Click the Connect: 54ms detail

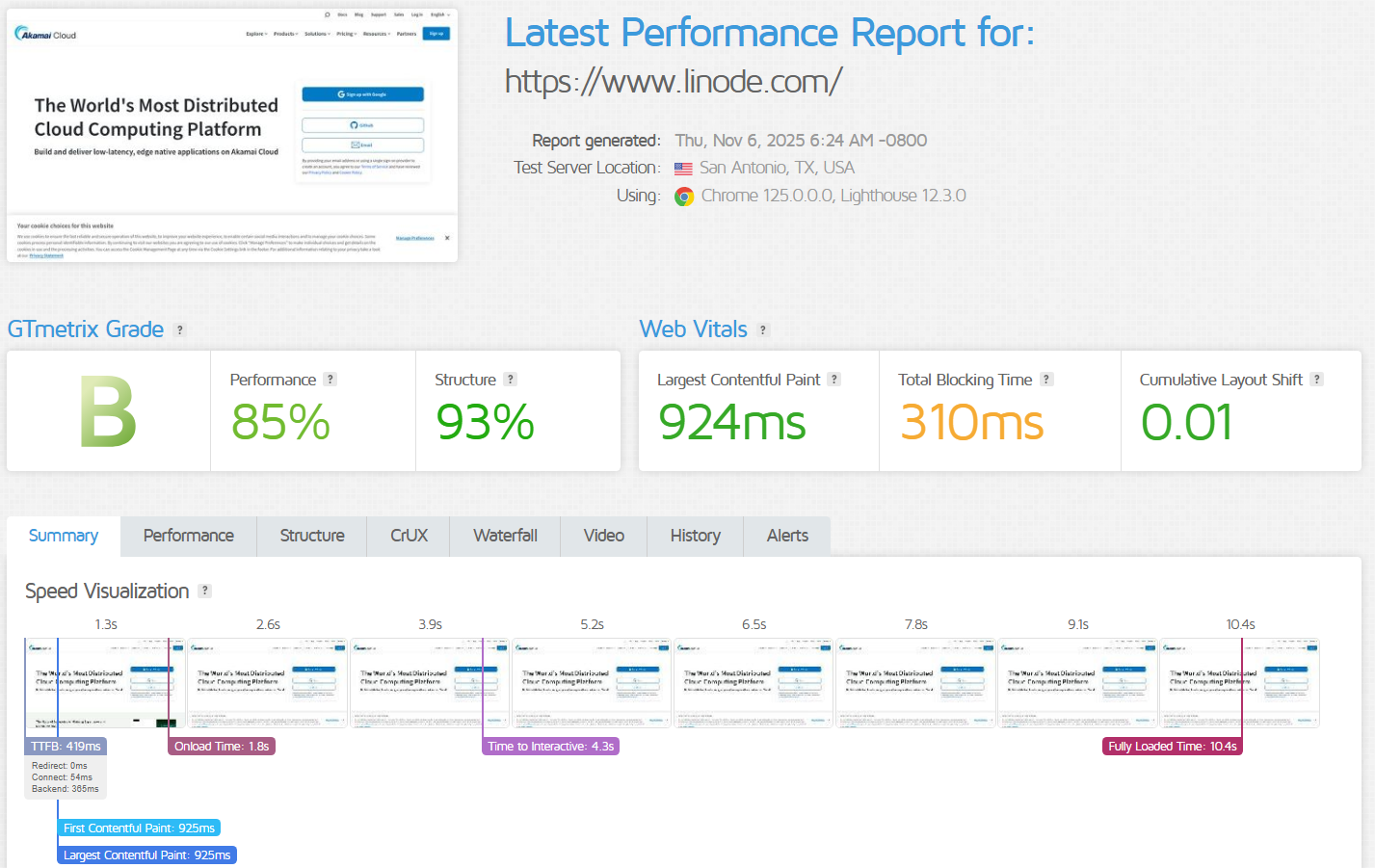63,777
